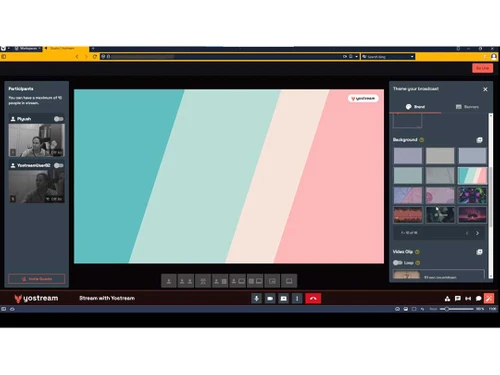Select the person plus screen share layout
500x375 pixels.
(238, 281)
